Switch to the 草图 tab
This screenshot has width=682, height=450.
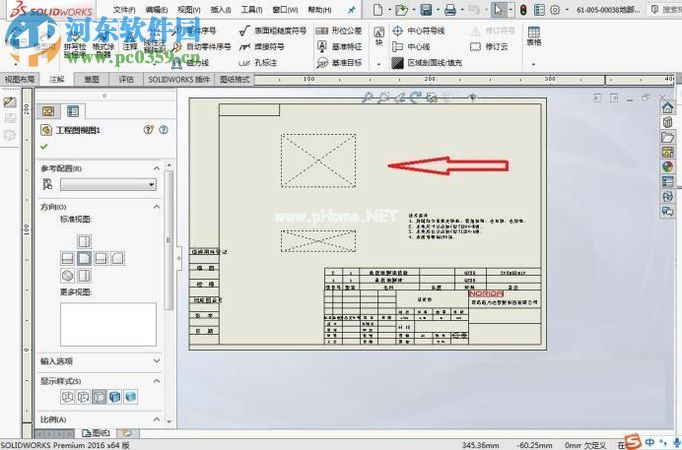91,80
